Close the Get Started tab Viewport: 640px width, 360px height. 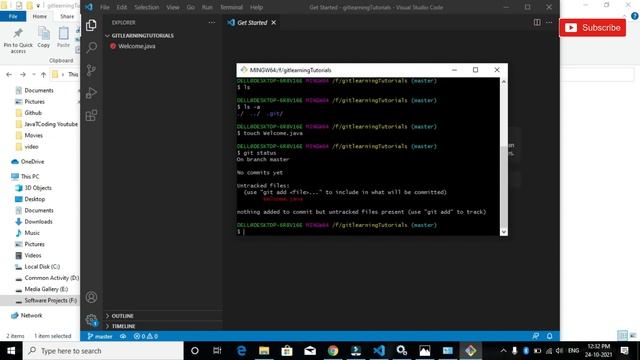click(x=273, y=23)
